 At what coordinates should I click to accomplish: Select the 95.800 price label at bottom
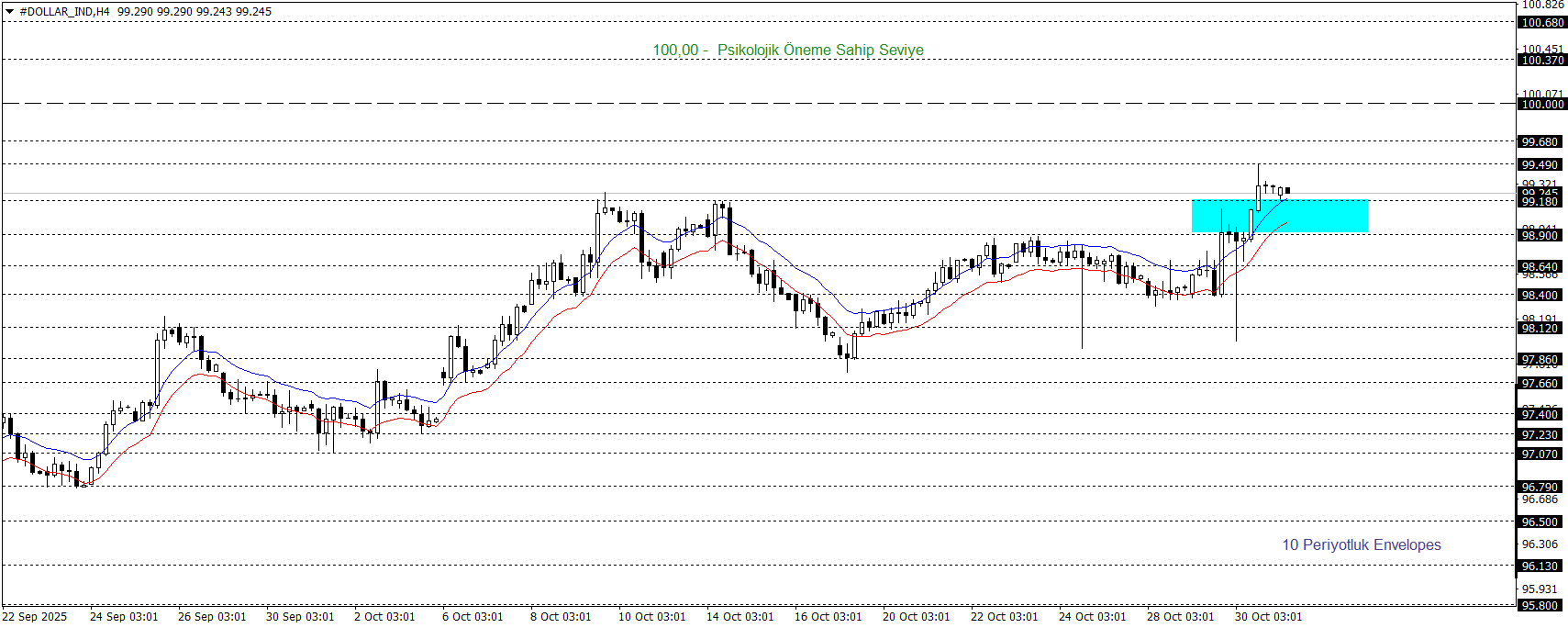(1540, 606)
